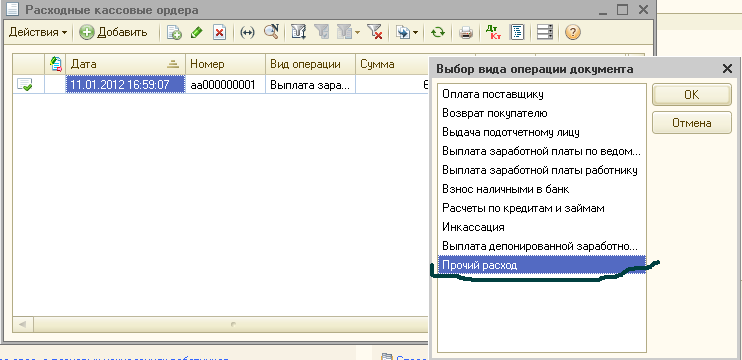Click the printer icon
742x360 pixels.
tap(466, 33)
